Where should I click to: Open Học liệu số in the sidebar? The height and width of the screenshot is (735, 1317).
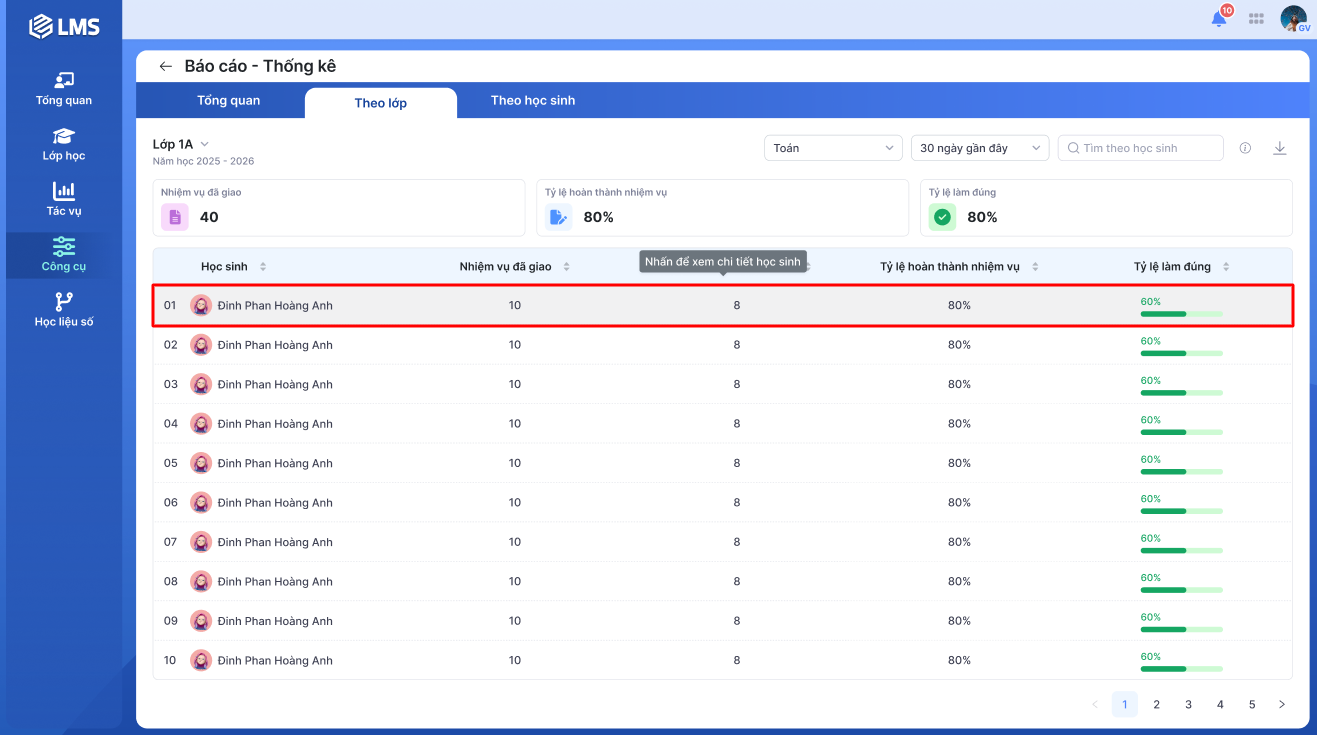pos(64,310)
